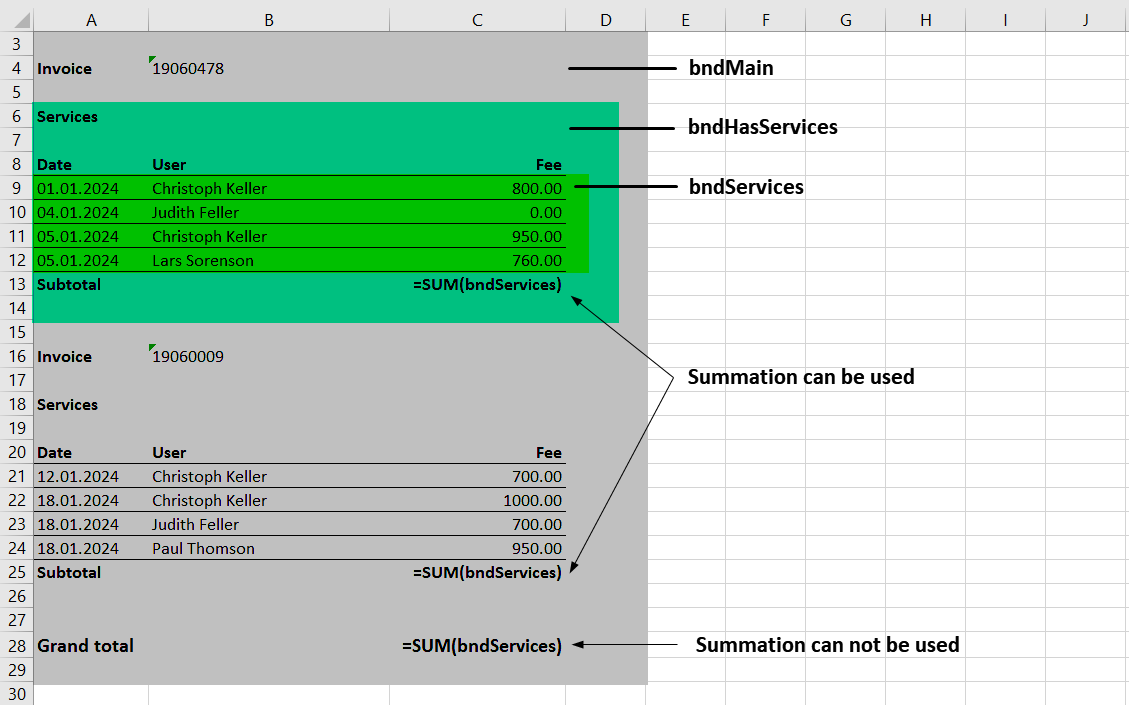Click invoice number 19060009 cell
Screen dimensions: 1129x705
pos(188,357)
